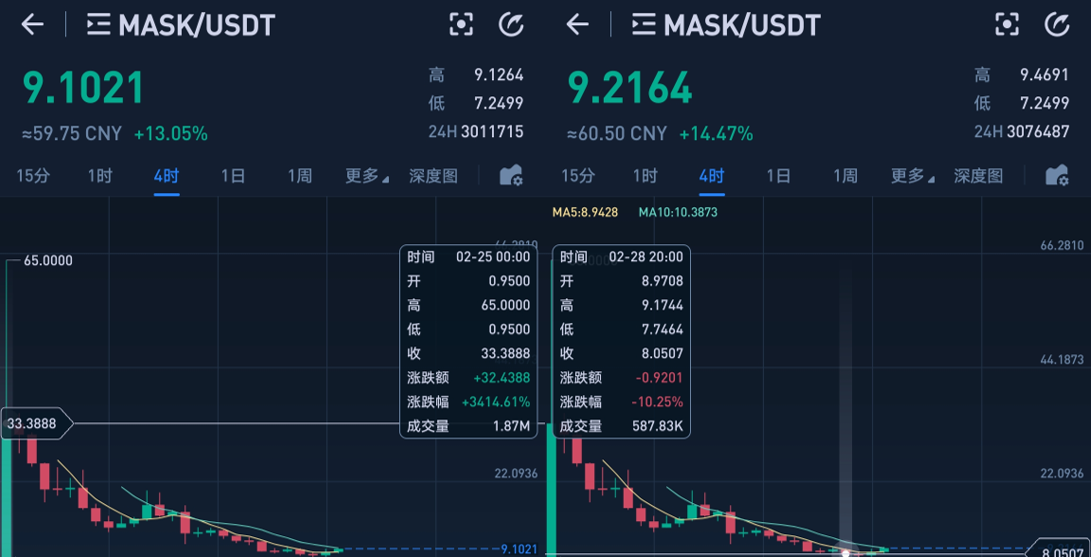Screen dimensions: 1091x557
Task: Open pair list icon in right panel
Action: [x=644, y=25]
